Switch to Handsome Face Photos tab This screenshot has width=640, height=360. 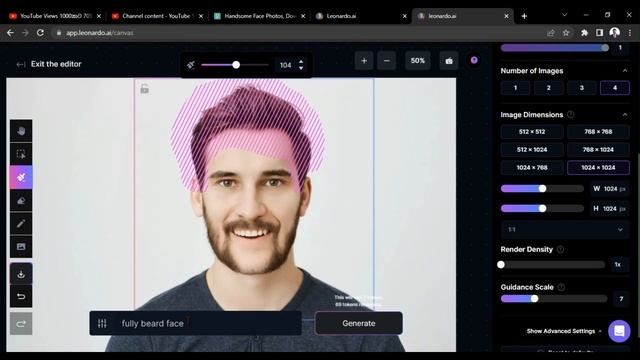pyautogui.click(x=260, y=16)
